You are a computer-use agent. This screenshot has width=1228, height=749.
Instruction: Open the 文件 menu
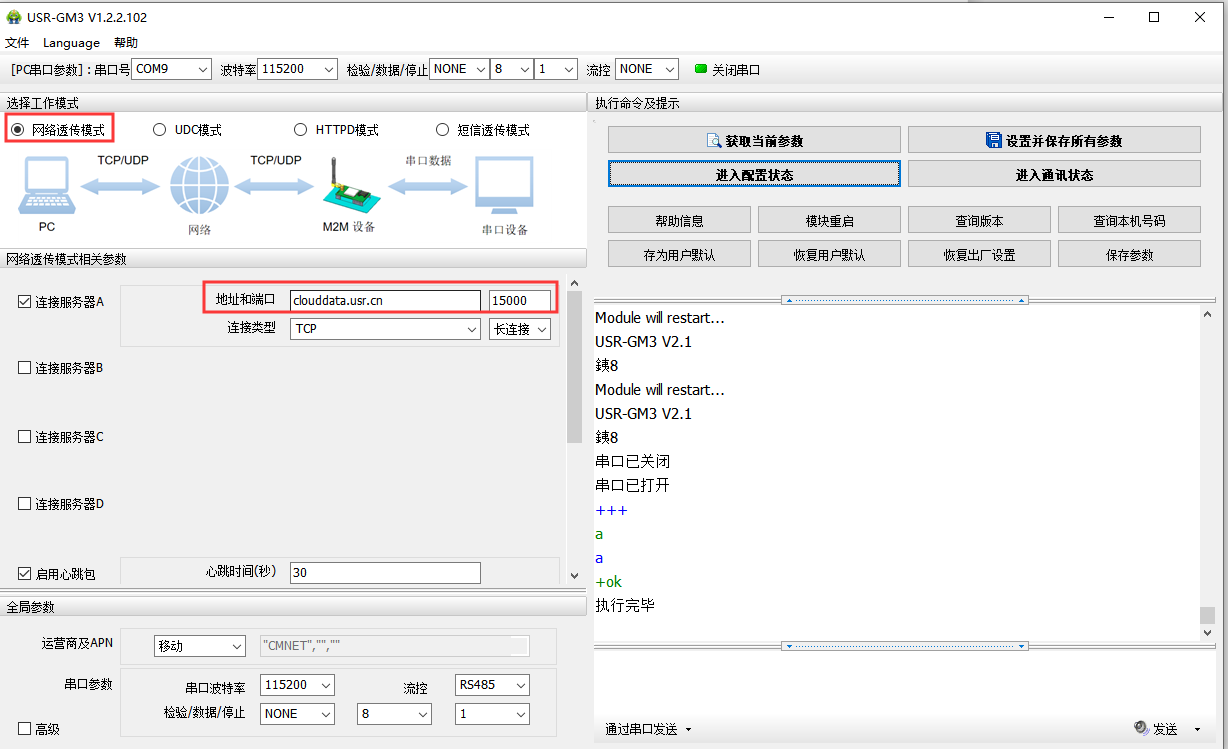(x=17, y=43)
